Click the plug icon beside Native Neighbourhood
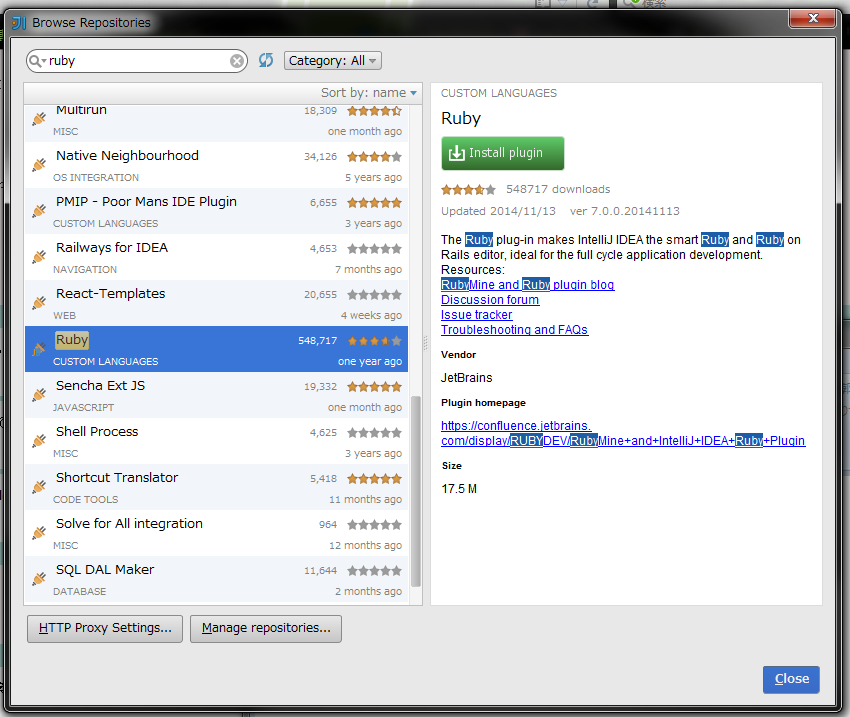This screenshot has width=850, height=717. pos(38,164)
